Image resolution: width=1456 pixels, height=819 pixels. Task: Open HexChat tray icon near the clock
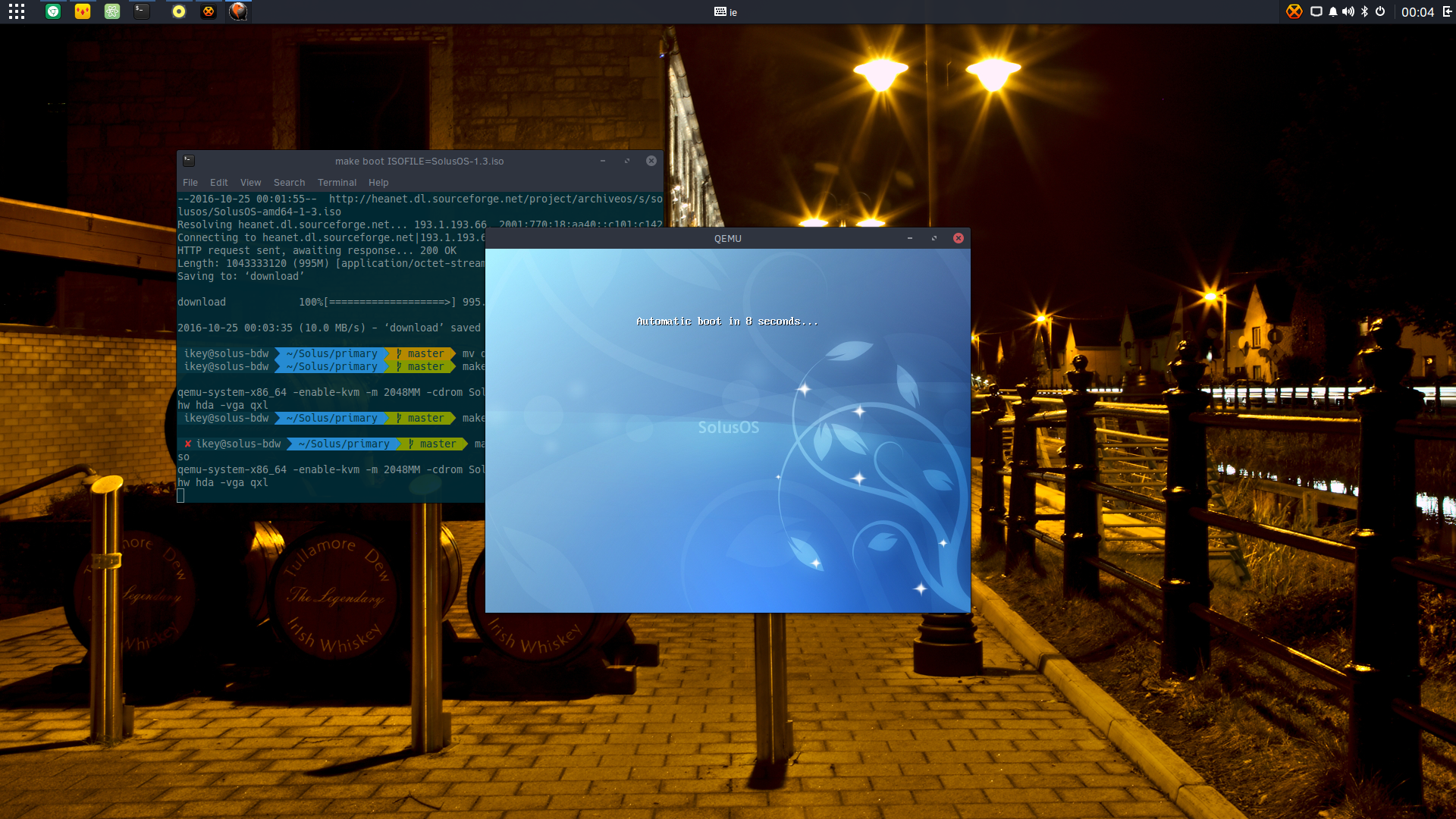coord(1294,11)
